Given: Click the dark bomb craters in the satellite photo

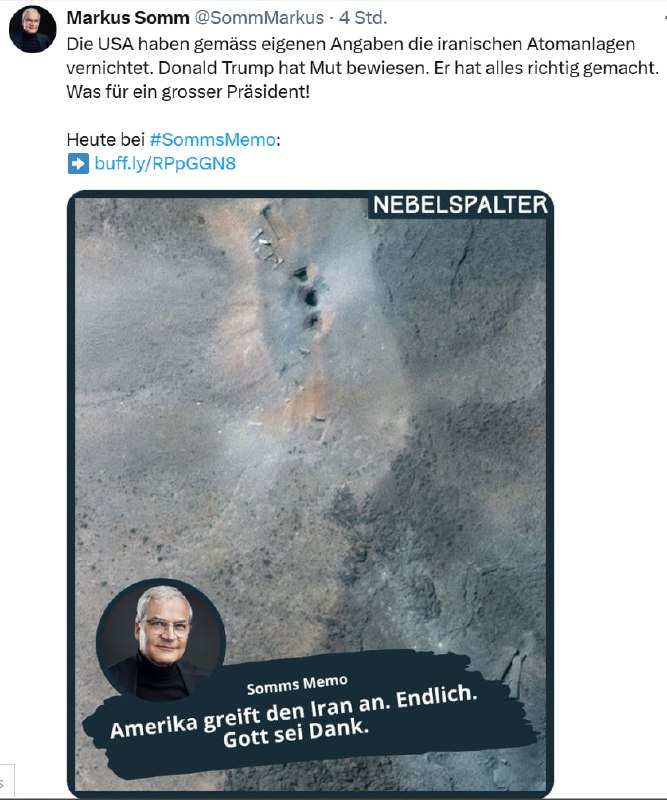Looking at the screenshot, I should click(308, 297).
